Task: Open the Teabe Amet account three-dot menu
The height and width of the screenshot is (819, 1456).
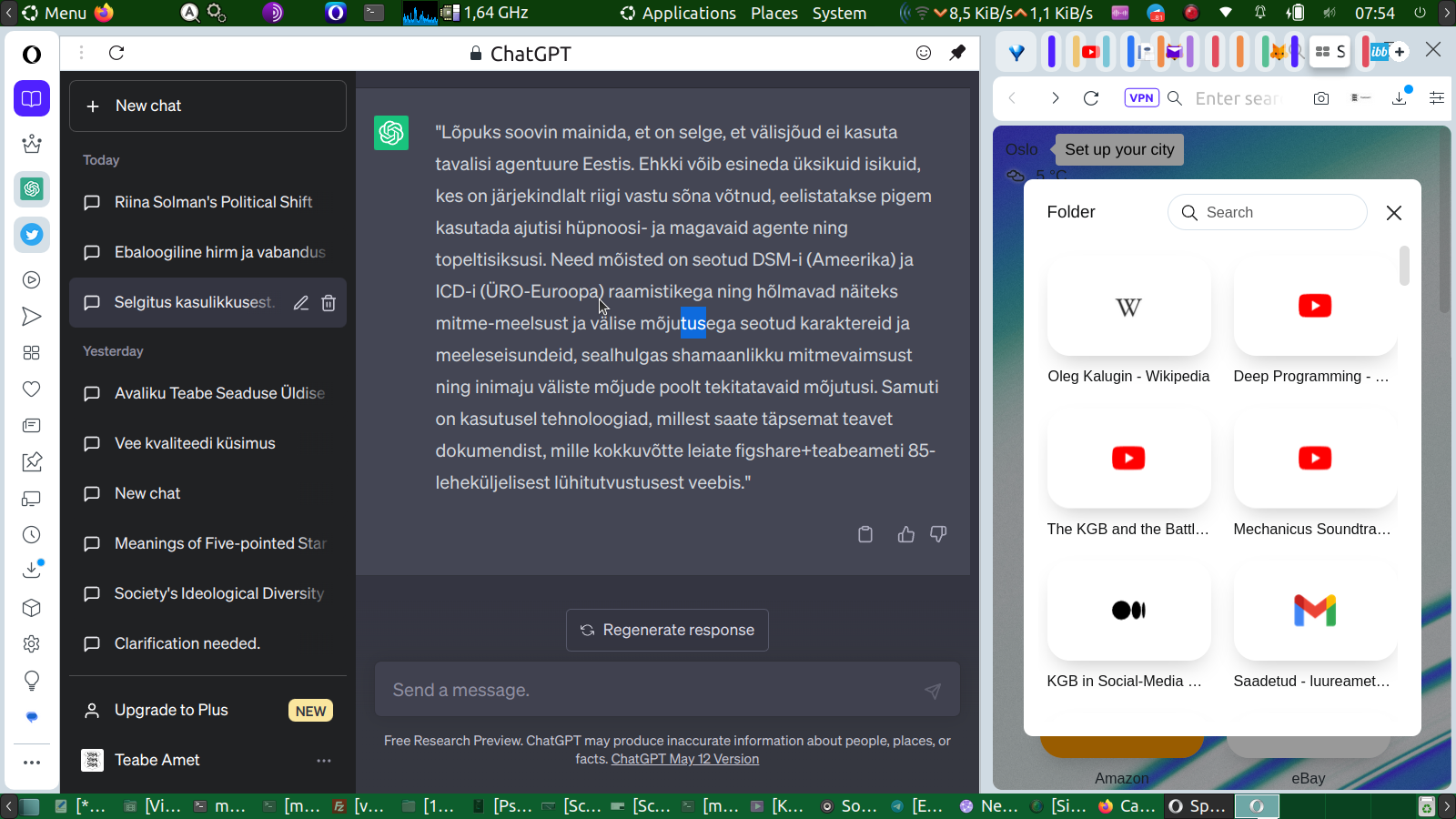Action: tap(324, 760)
